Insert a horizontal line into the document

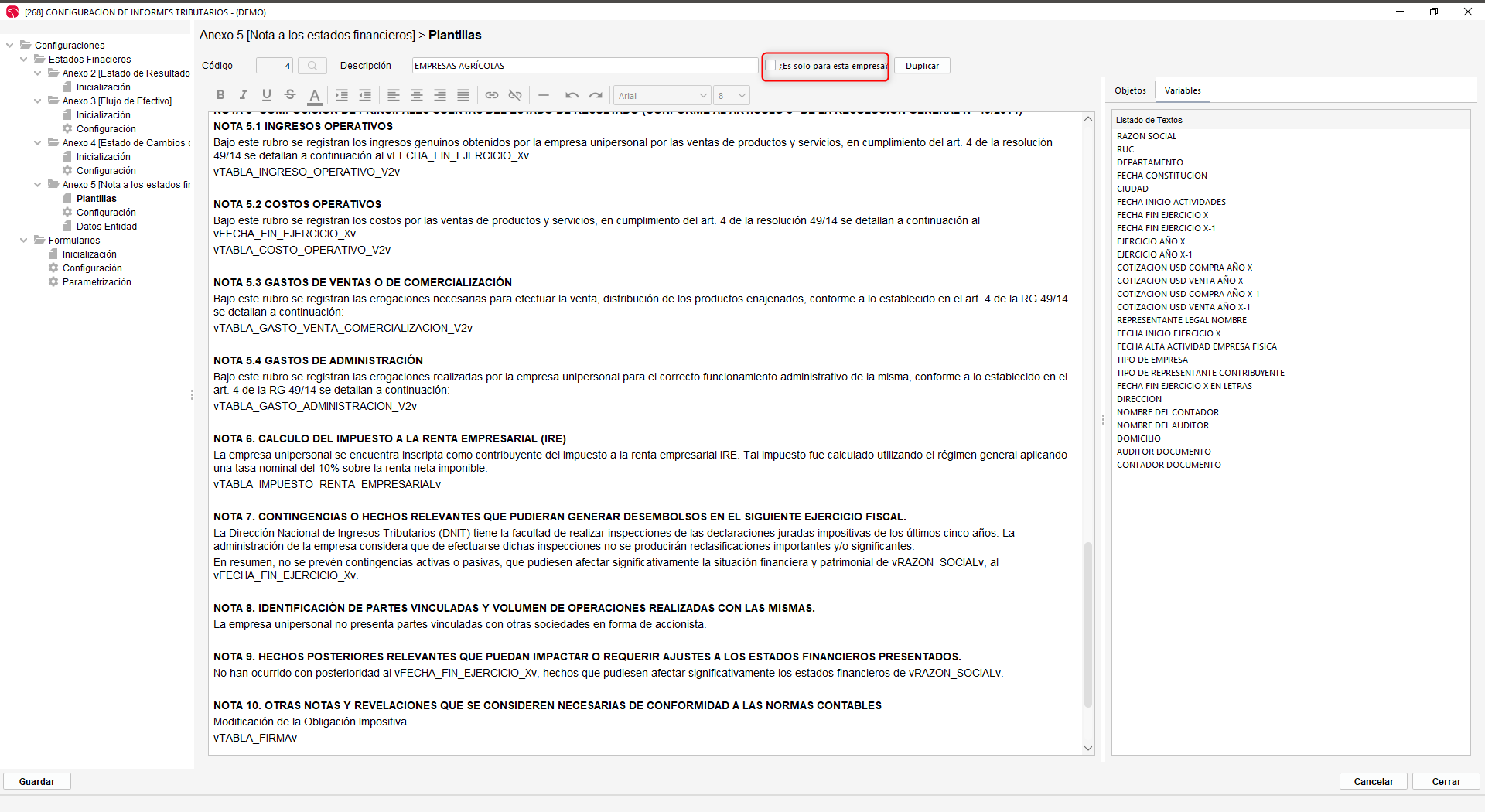pyautogui.click(x=544, y=95)
